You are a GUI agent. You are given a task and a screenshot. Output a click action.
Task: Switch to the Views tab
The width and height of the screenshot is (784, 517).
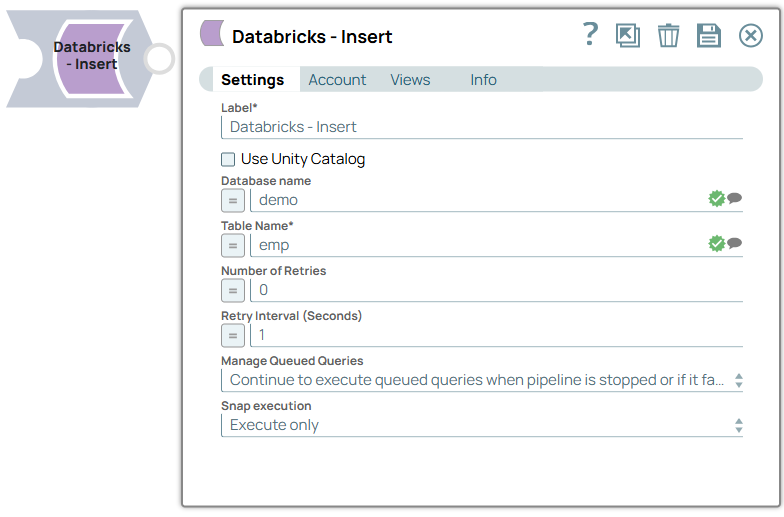click(x=410, y=80)
